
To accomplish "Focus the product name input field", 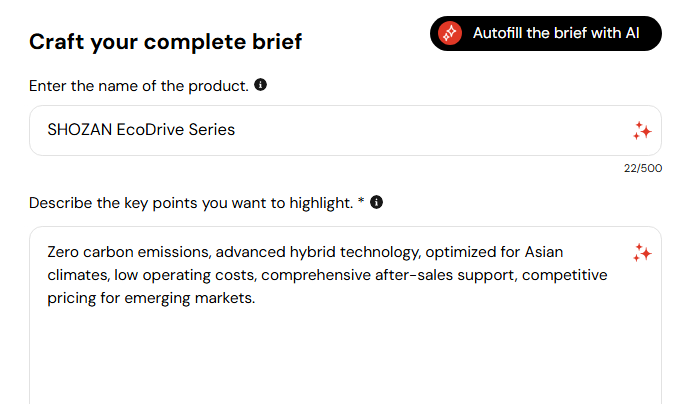I will 345,130.
